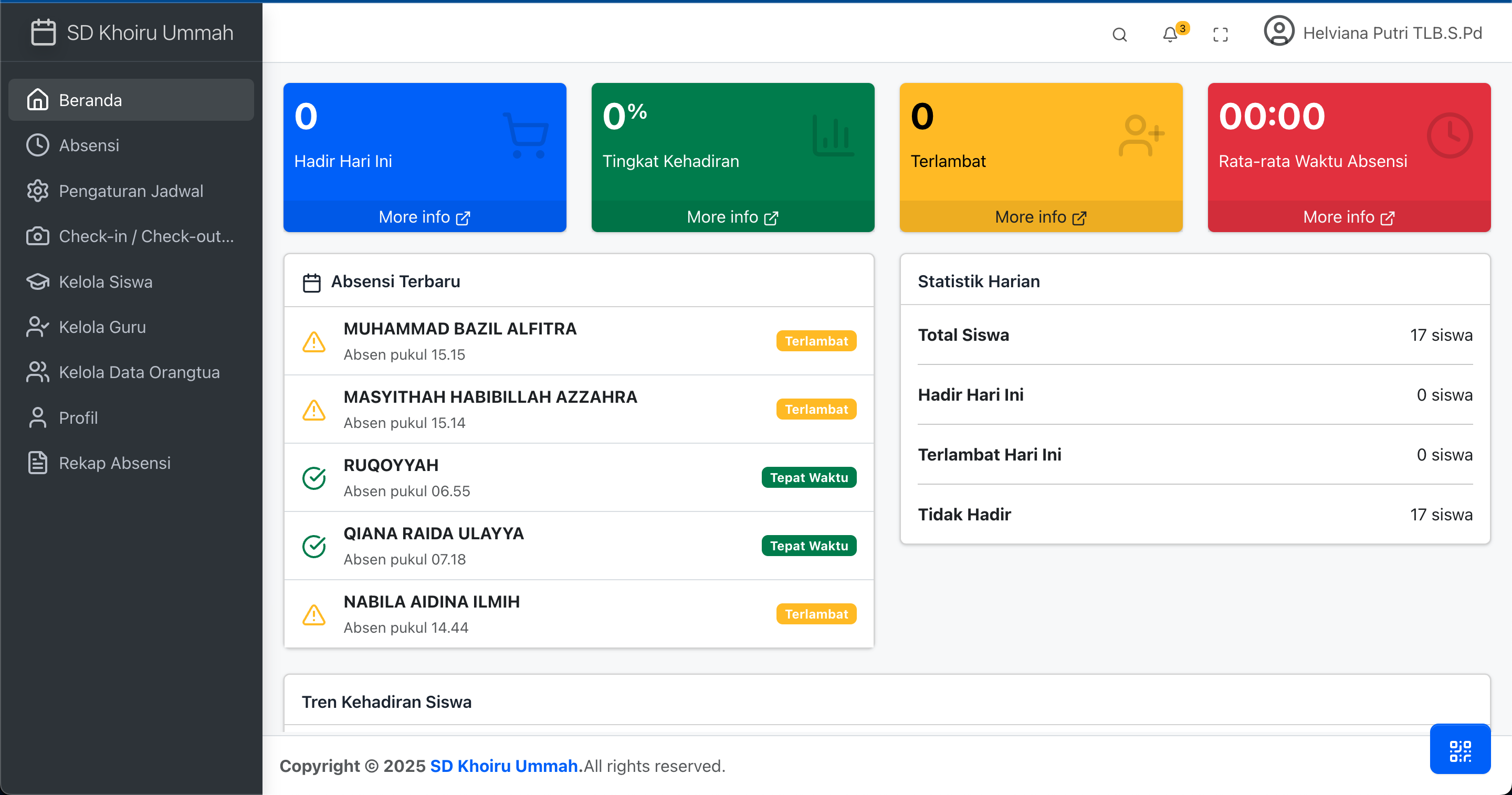Select the Terlambat badge for MUHAMMAD BAZIL ALFITRA
This screenshot has width=1512, height=795.
(816, 341)
